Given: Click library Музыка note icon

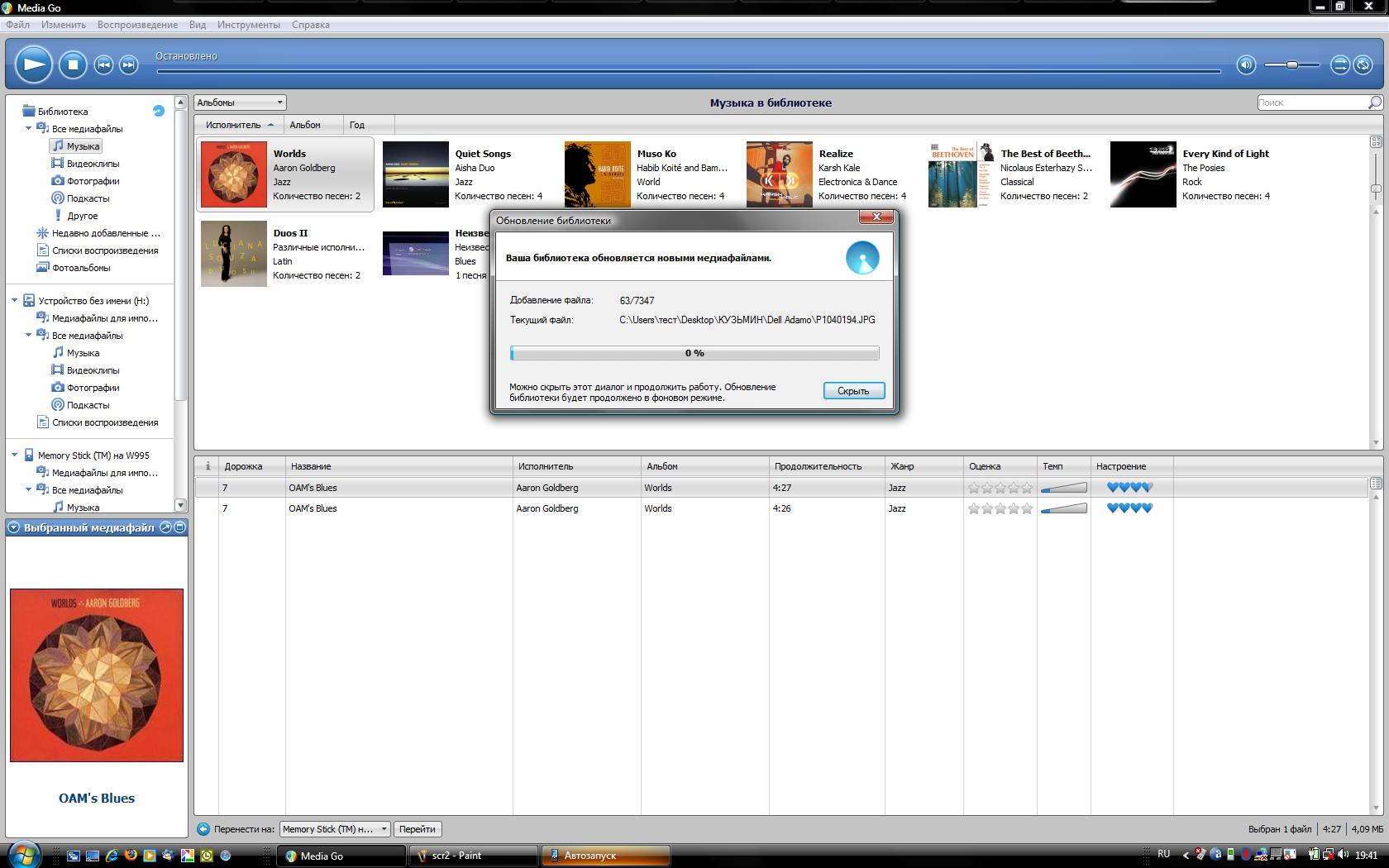Looking at the screenshot, I should click(58, 145).
